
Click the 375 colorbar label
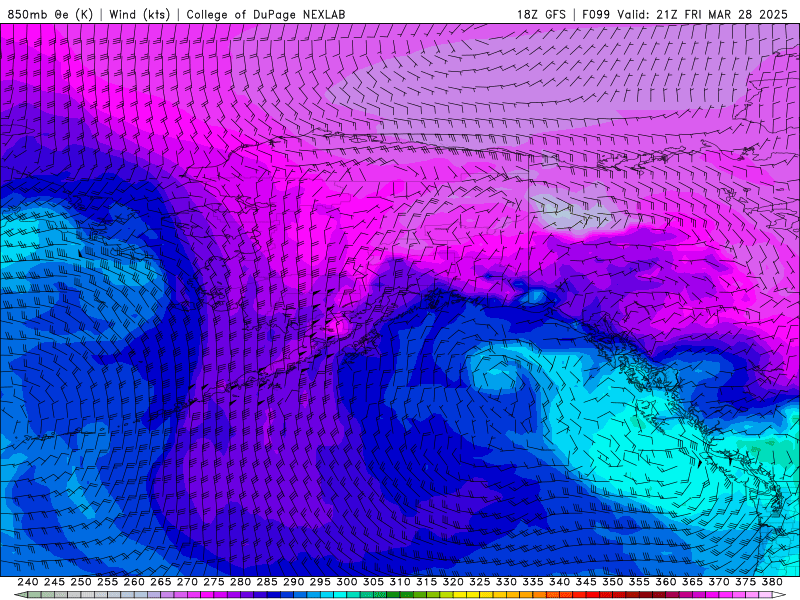(x=745, y=582)
